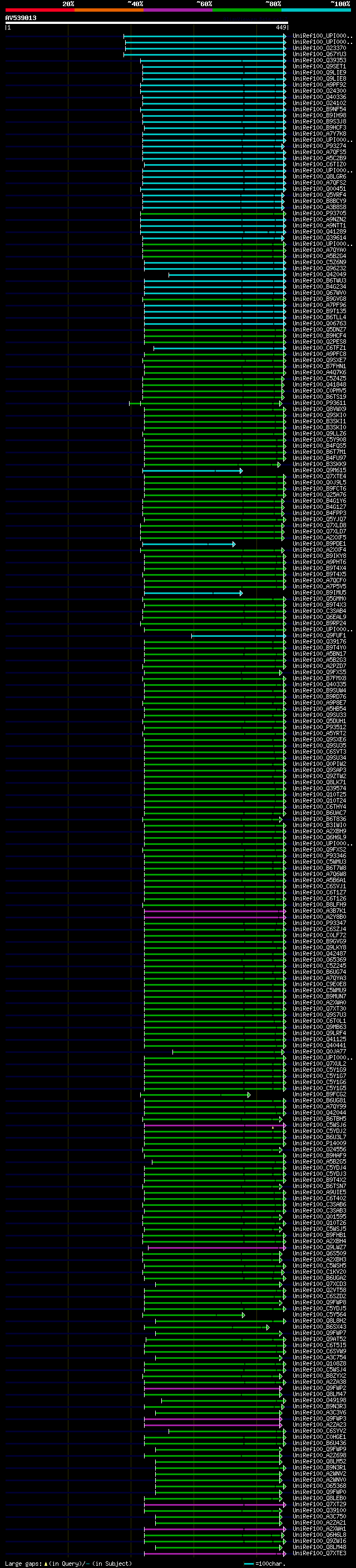The image size is (356, 1568).
Task: Select label UniRef100_Q8VWX9
Action: pos(319,409)
